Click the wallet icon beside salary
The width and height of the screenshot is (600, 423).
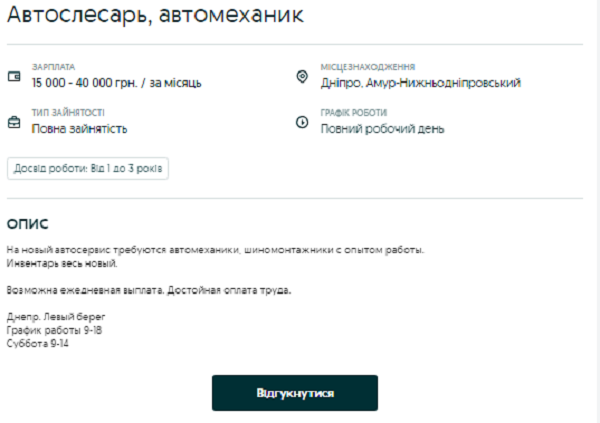pyautogui.click(x=14, y=76)
